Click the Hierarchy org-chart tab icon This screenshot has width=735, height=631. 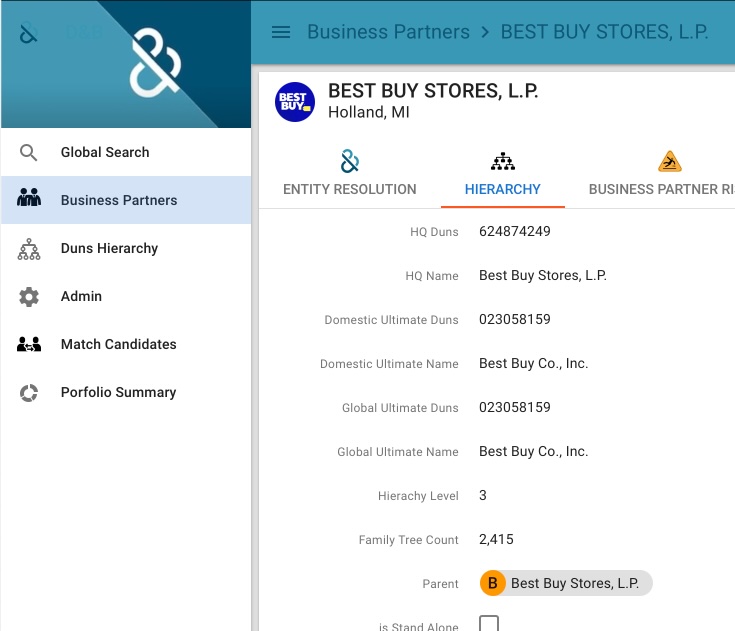pyautogui.click(x=502, y=161)
